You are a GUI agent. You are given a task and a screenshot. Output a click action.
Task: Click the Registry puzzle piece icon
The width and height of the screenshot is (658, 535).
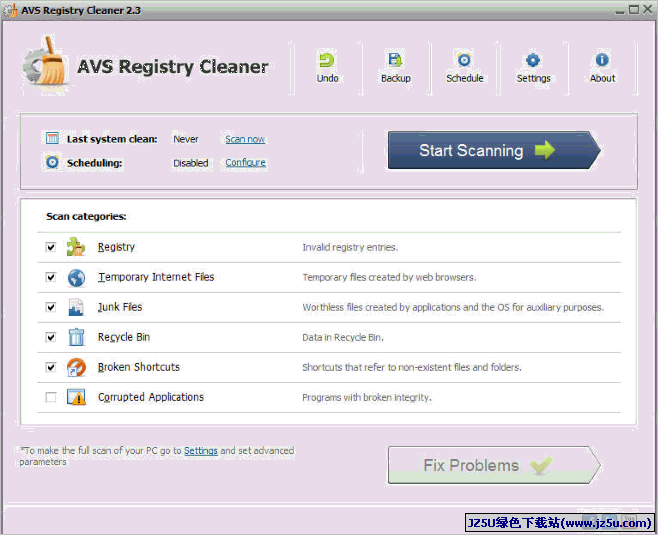pyautogui.click(x=76, y=247)
